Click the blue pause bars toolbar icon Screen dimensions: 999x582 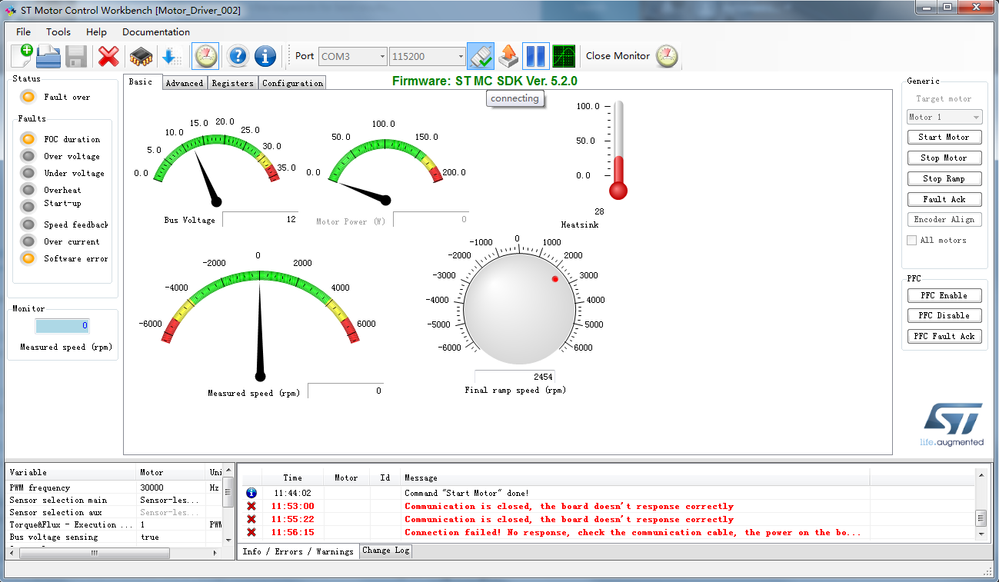point(536,56)
